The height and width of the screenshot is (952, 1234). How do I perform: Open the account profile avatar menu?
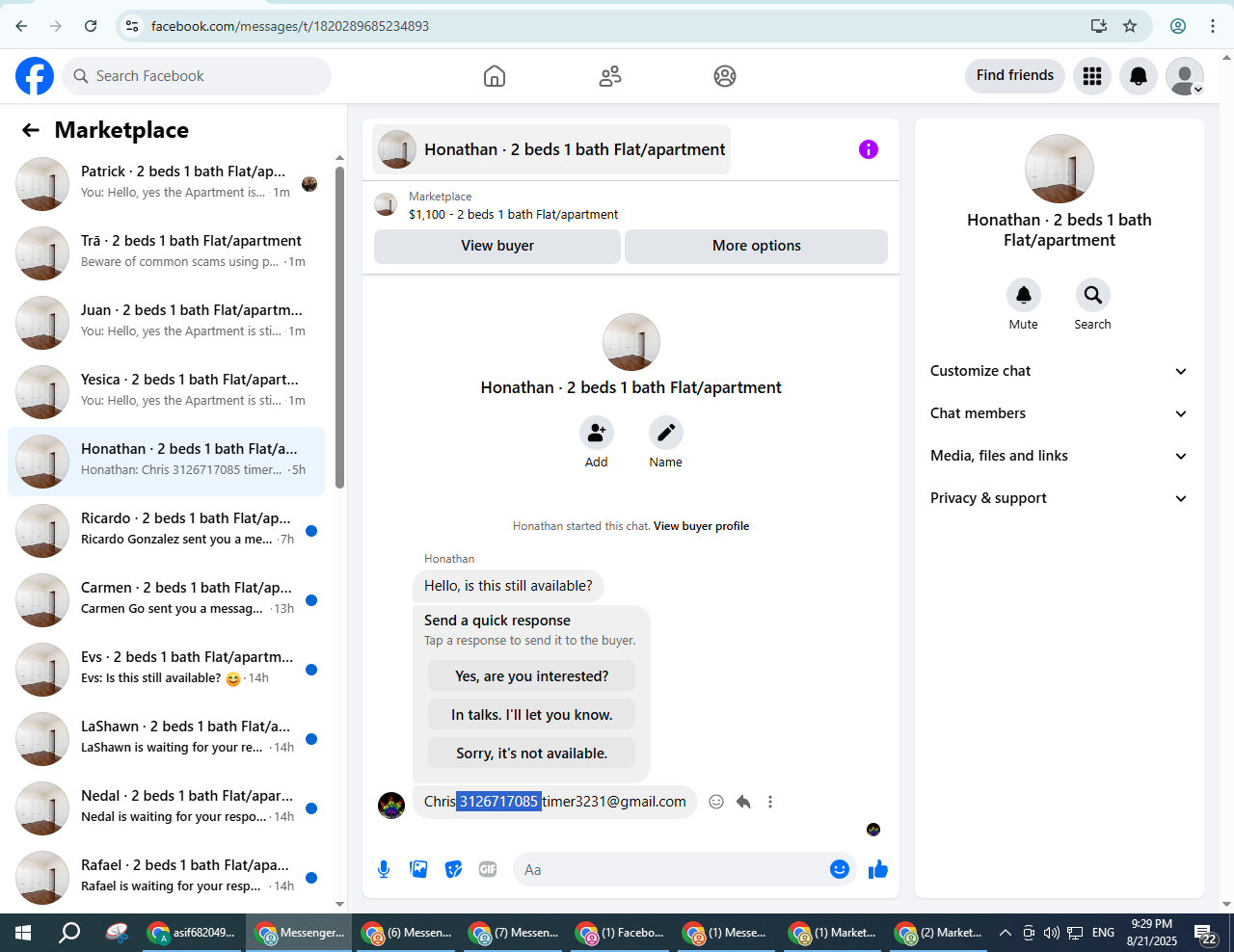[1185, 76]
